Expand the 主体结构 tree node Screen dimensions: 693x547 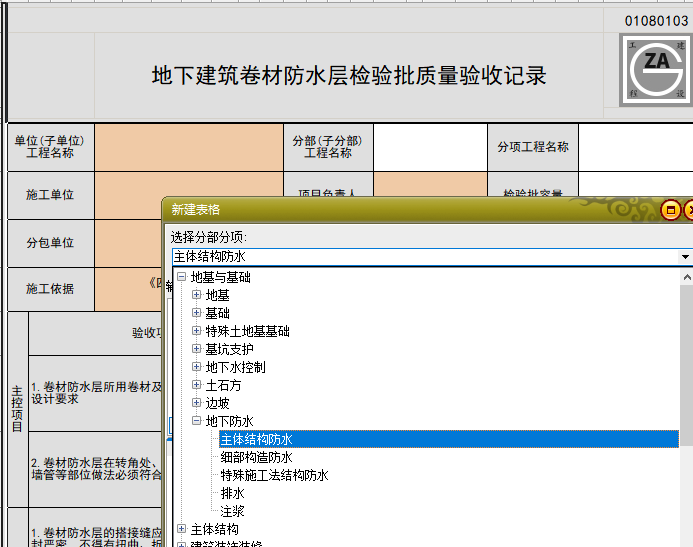coord(181,529)
